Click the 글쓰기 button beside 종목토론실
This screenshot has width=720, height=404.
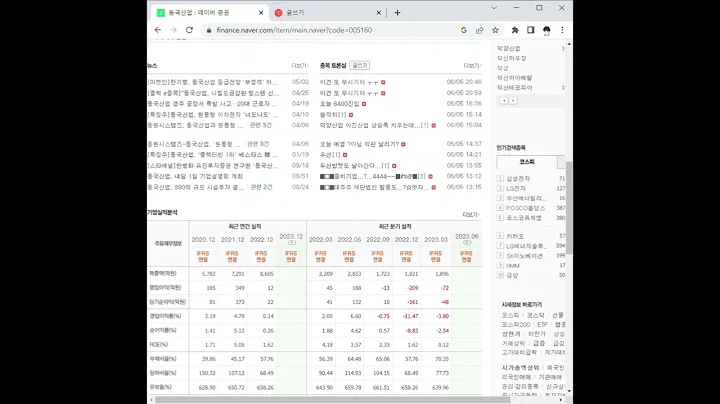360,66
